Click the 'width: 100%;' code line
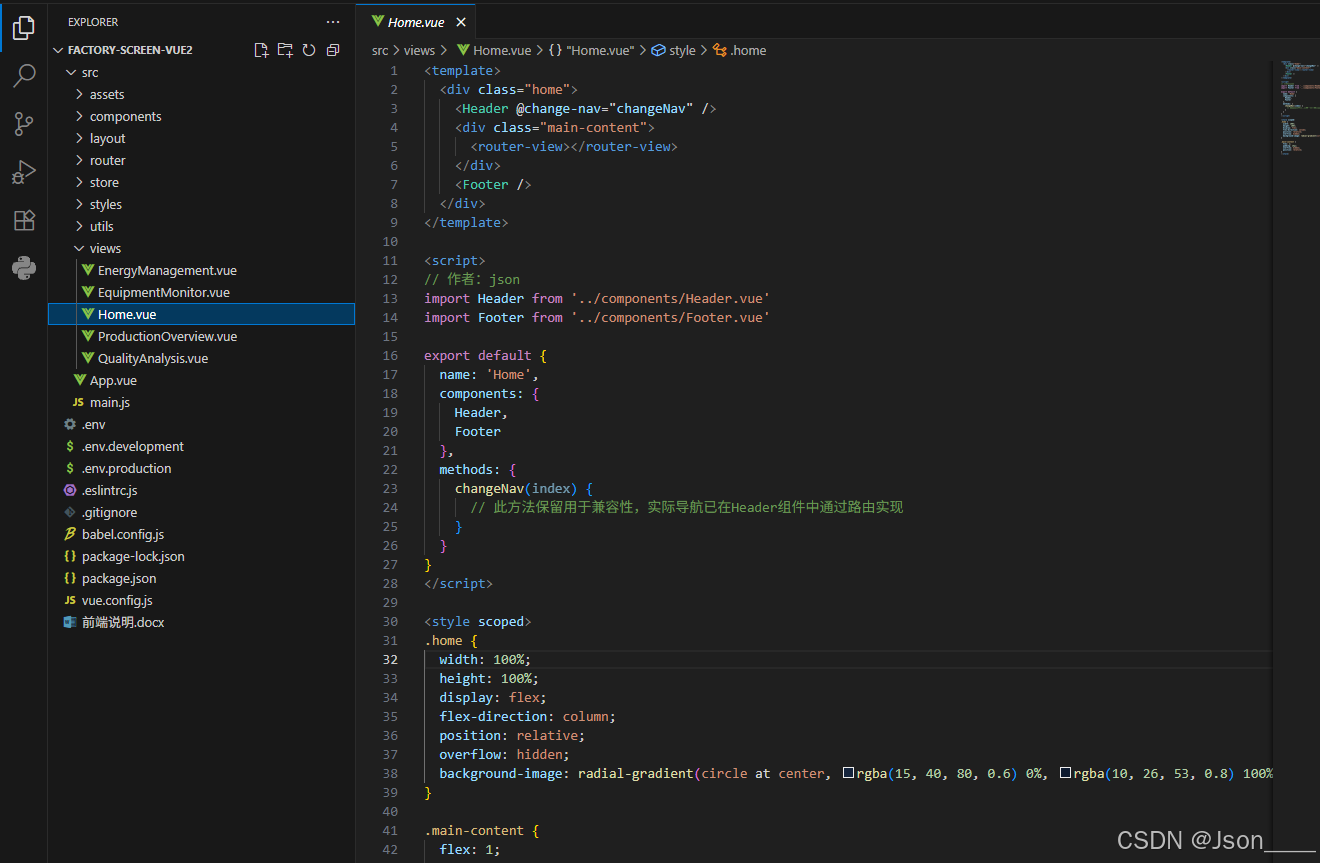This screenshot has height=863, width=1320. tap(485, 659)
